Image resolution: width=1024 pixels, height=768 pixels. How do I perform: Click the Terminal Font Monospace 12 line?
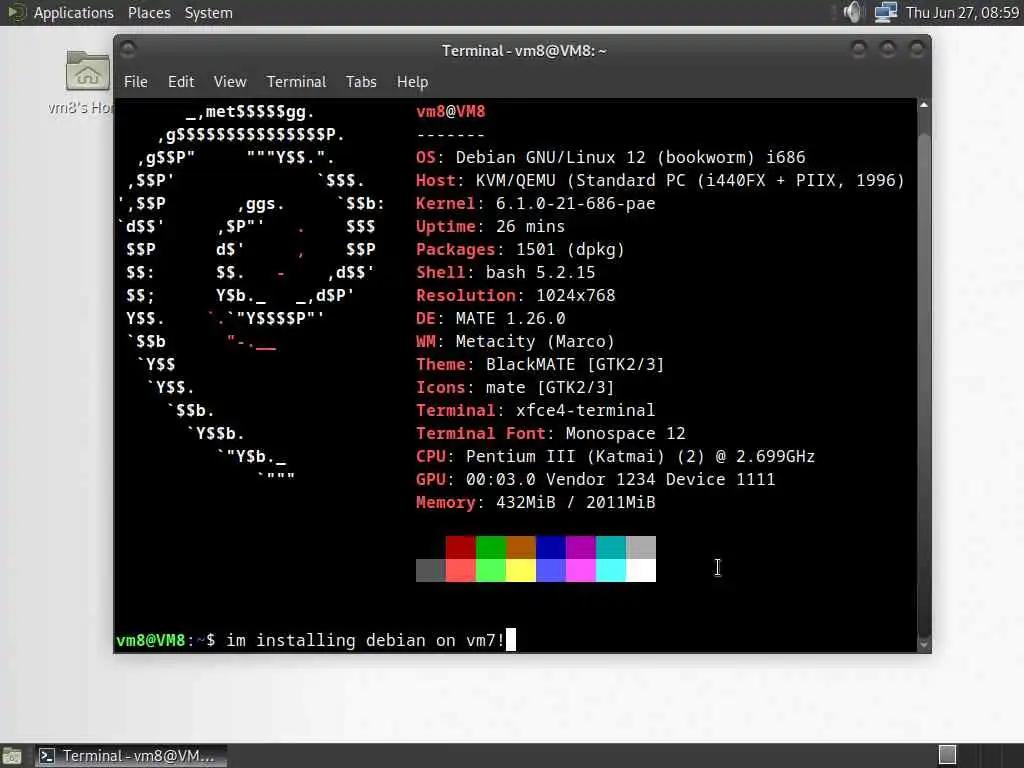[551, 433]
